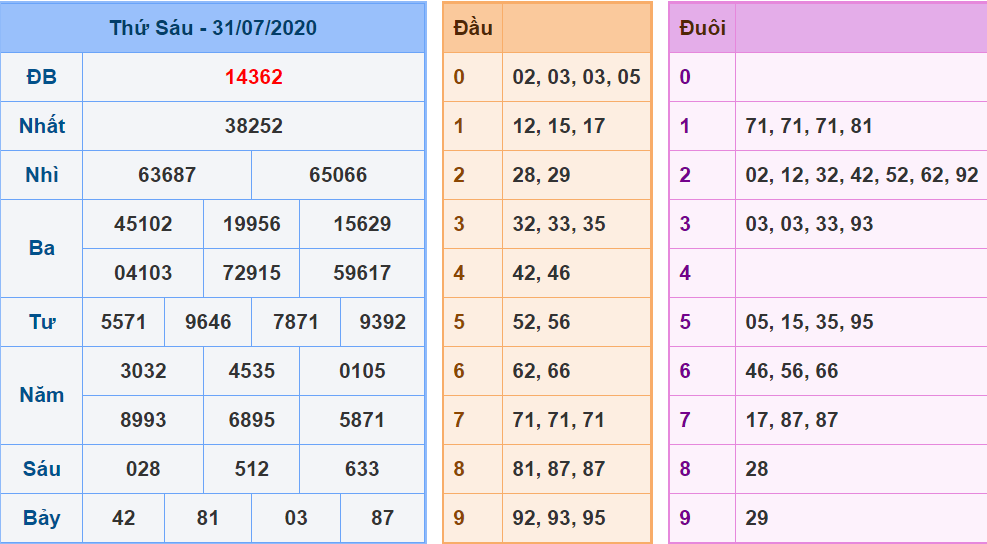The height and width of the screenshot is (544, 987).
Task: Click Tư prize number 9392
Action: [x=382, y=322]
